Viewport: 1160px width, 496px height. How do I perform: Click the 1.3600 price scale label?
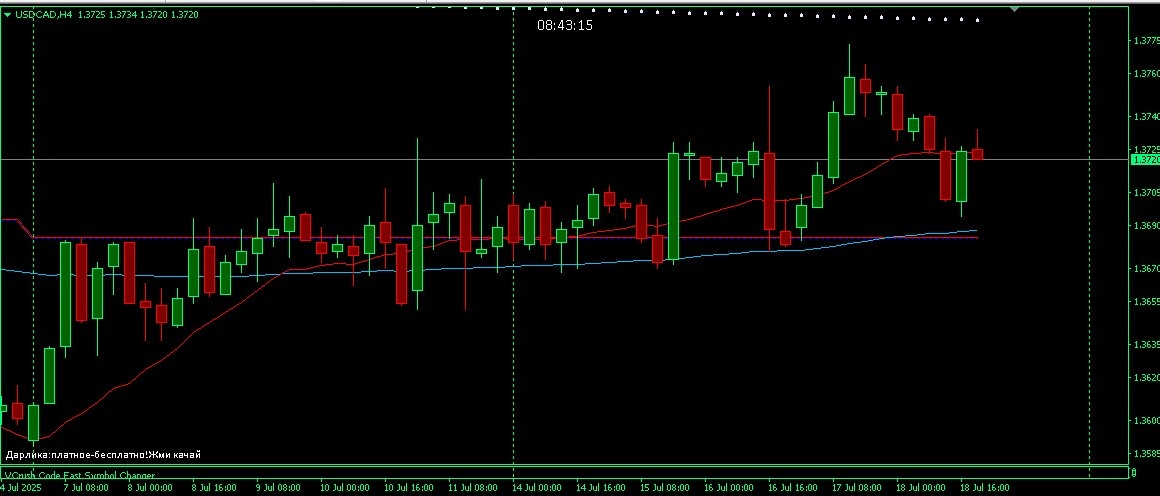tap(1147, 420)
